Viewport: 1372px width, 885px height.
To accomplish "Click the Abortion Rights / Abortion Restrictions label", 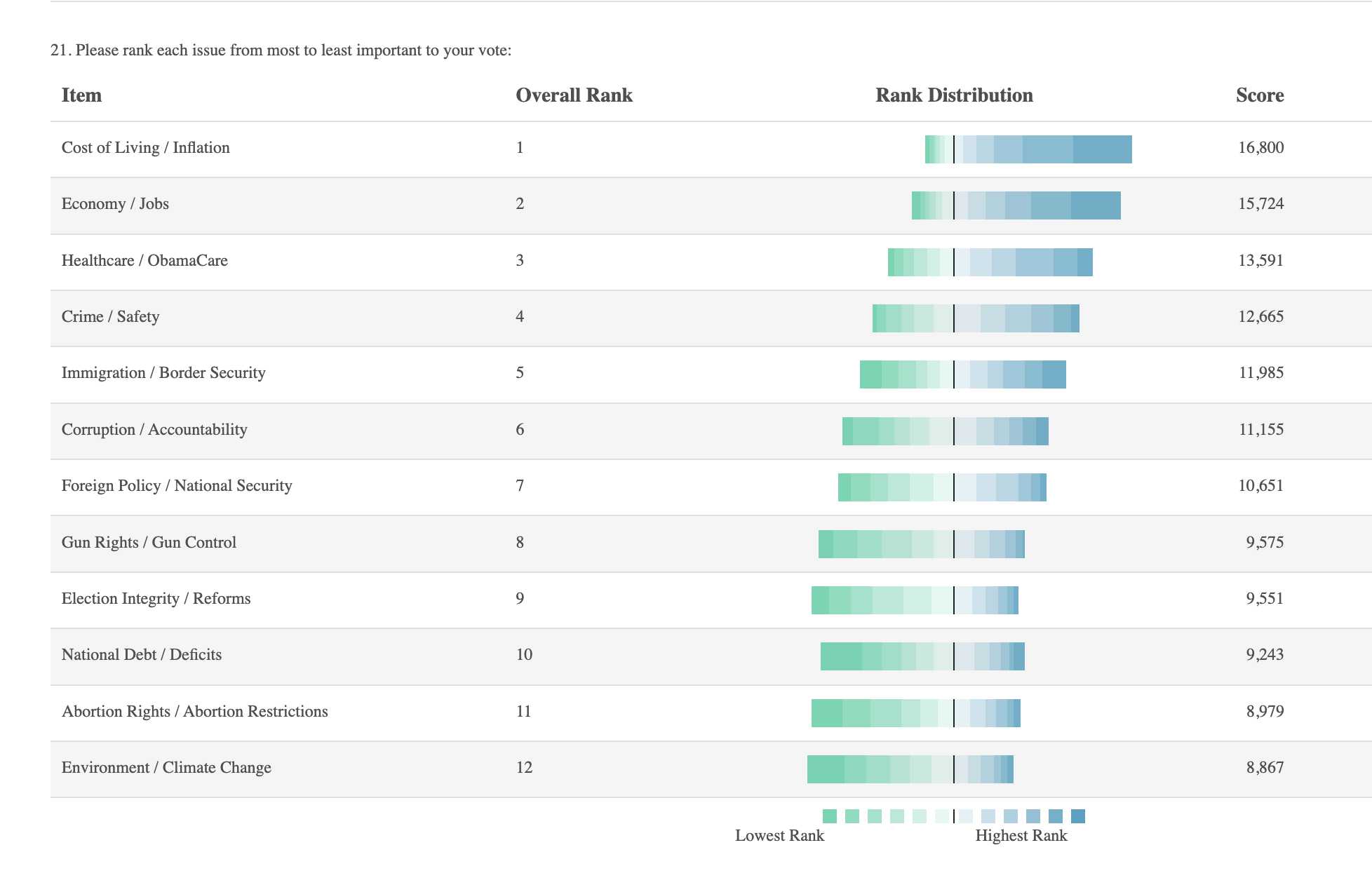I will click(x=195, y=711).
